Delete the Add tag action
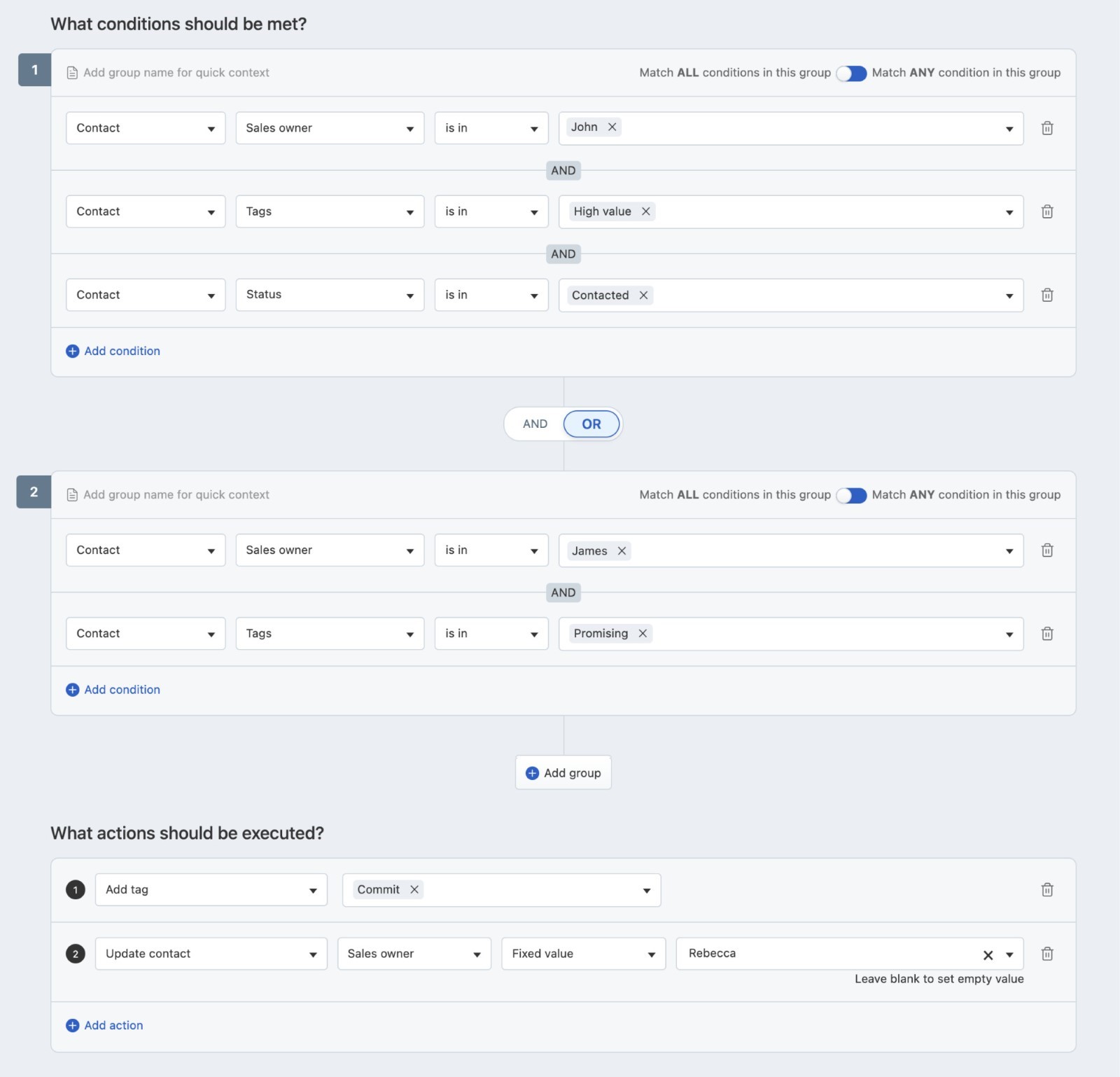This screenshot has width=1120, height=1077. pos(1046,890)
